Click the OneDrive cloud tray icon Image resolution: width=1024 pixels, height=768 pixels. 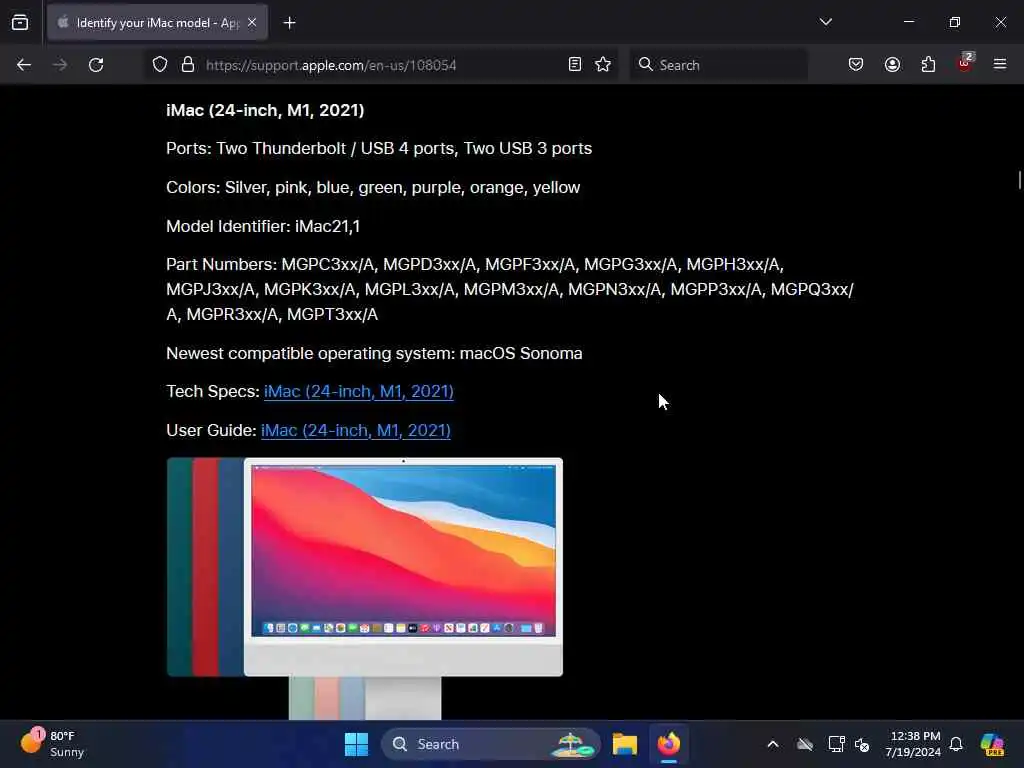coord(805,744)
